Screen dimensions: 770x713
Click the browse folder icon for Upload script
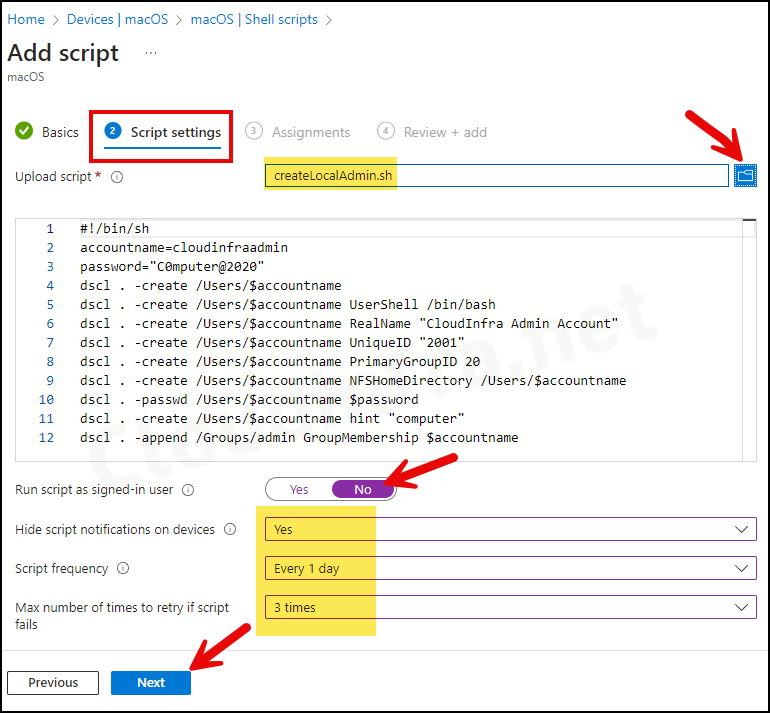point(745,176)
